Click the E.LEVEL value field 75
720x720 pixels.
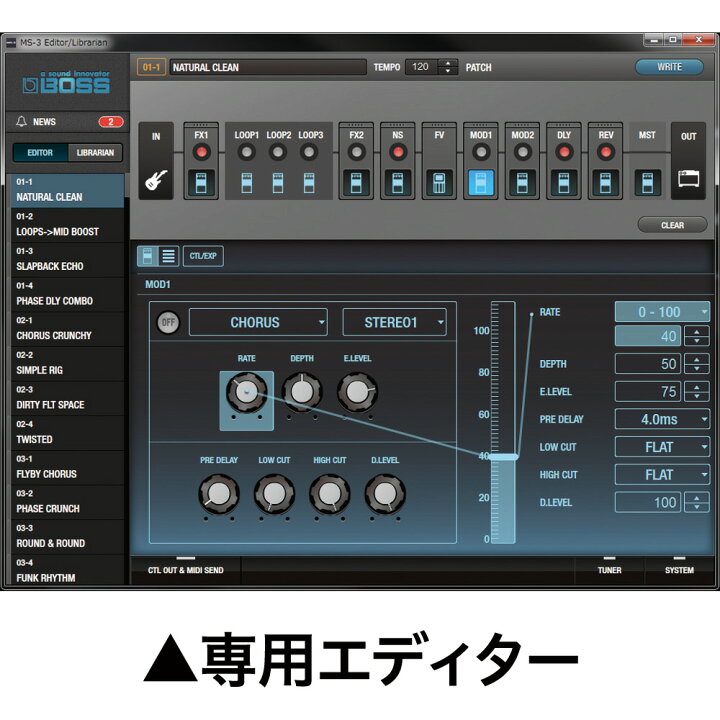tap(648, 391)
